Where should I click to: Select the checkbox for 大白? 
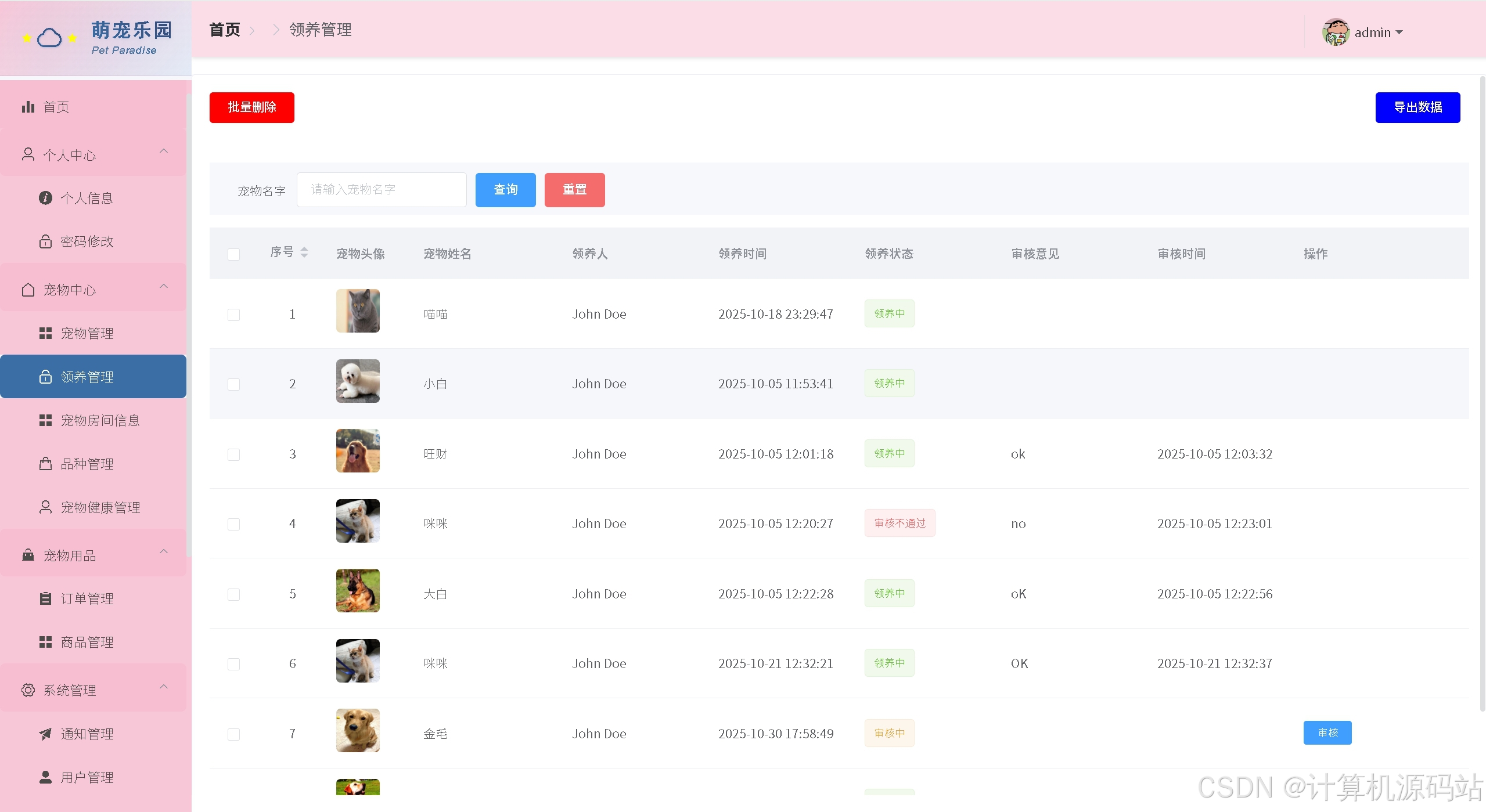pos(233,594)
